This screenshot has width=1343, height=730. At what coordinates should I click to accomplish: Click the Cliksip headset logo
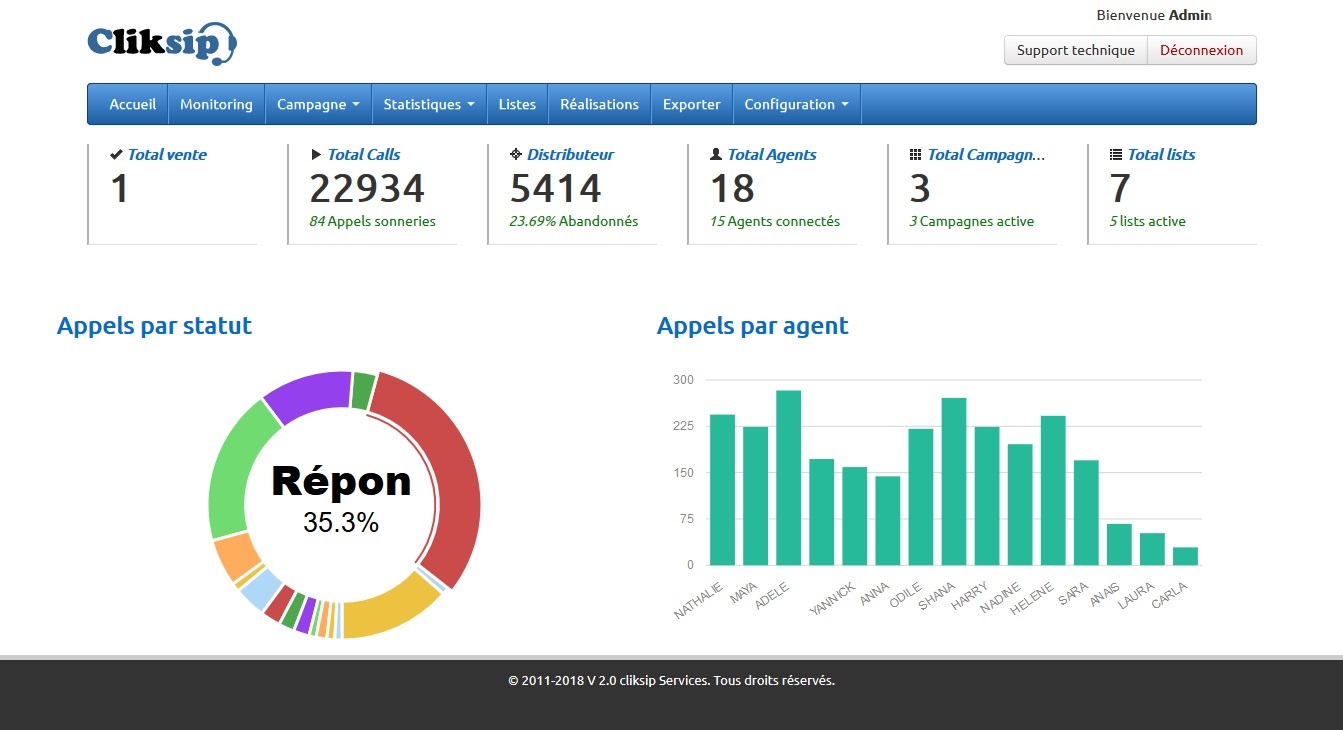pyautogui.click(x=162, y=43)
